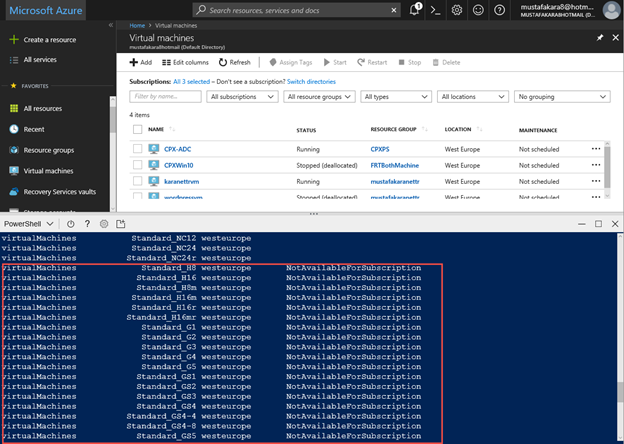This screenshot has width=624, height=444.
Task: Select the CPX-ADC row checkbox
Action: tap(137, 149)
